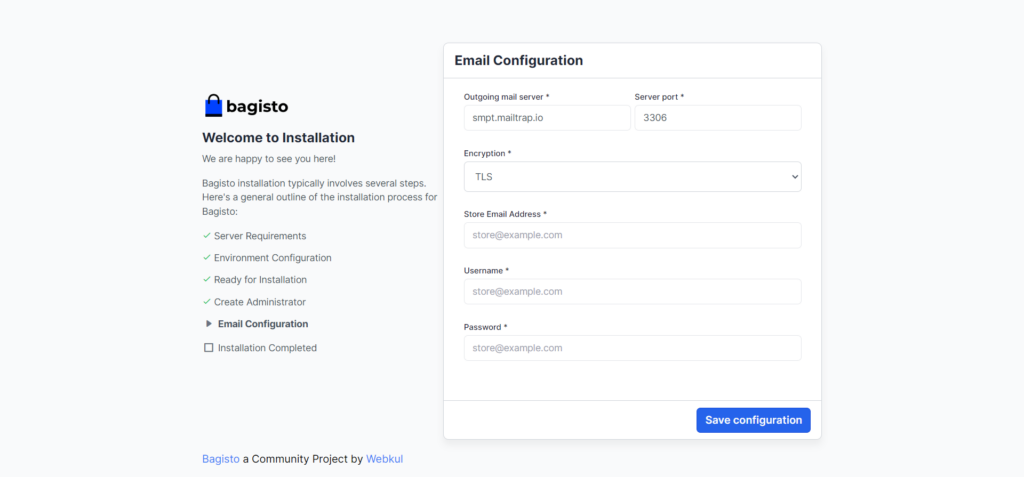This screenshot has height=477, width=1024.
Task: Open the Bagisto footer link
Action: click(x=221, y=459)
